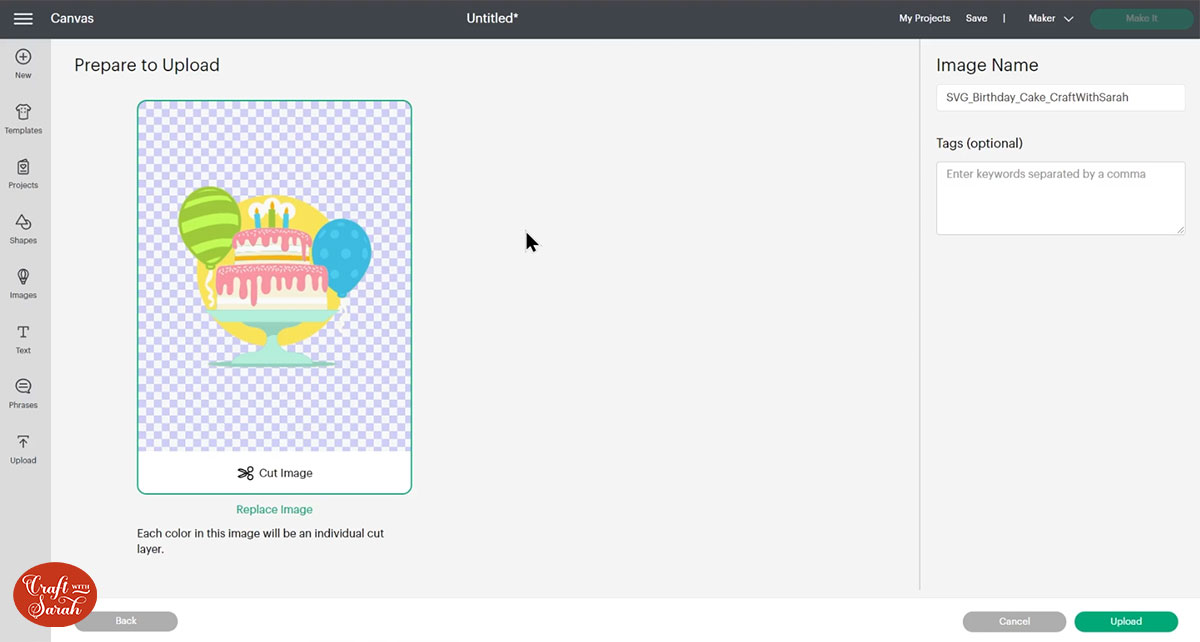Screen dimensions: 1200x642
Task: Select the Text tool
Action: (x=23, y=339)
